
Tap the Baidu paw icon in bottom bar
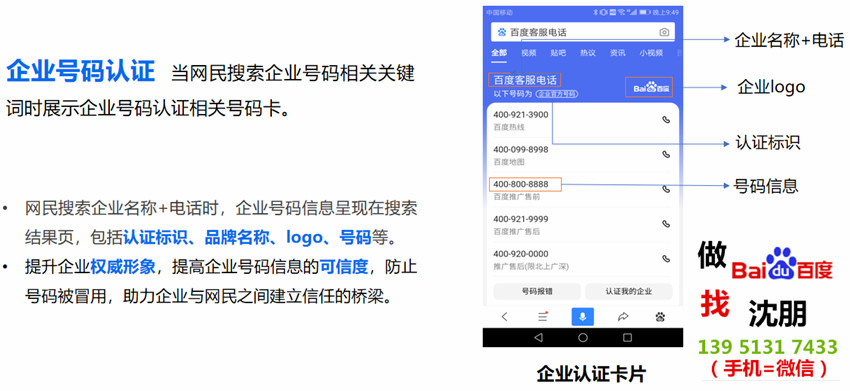[660, 317]
